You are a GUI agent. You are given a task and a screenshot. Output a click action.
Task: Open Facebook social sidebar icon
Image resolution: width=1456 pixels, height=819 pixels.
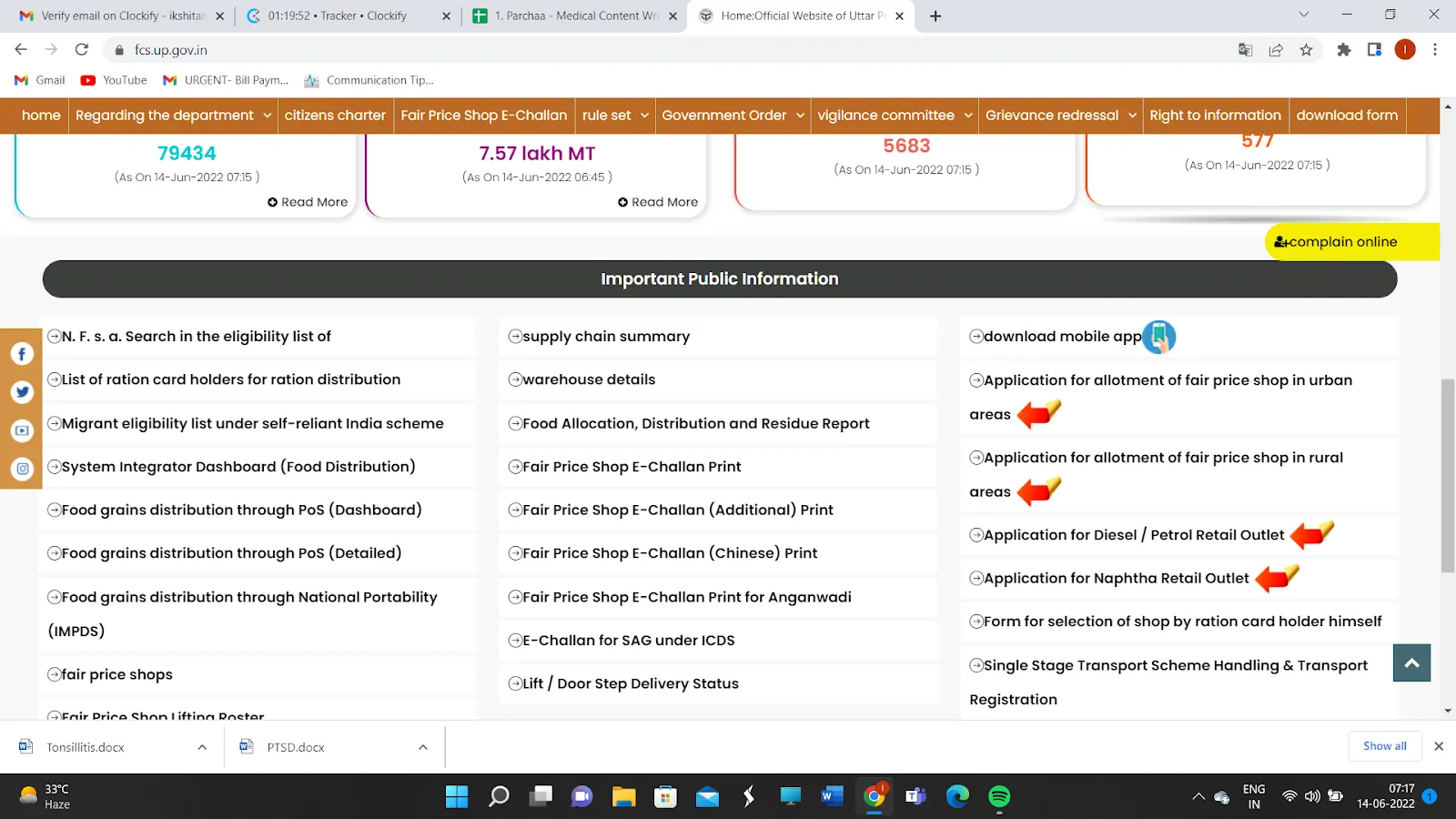point(22,354)
